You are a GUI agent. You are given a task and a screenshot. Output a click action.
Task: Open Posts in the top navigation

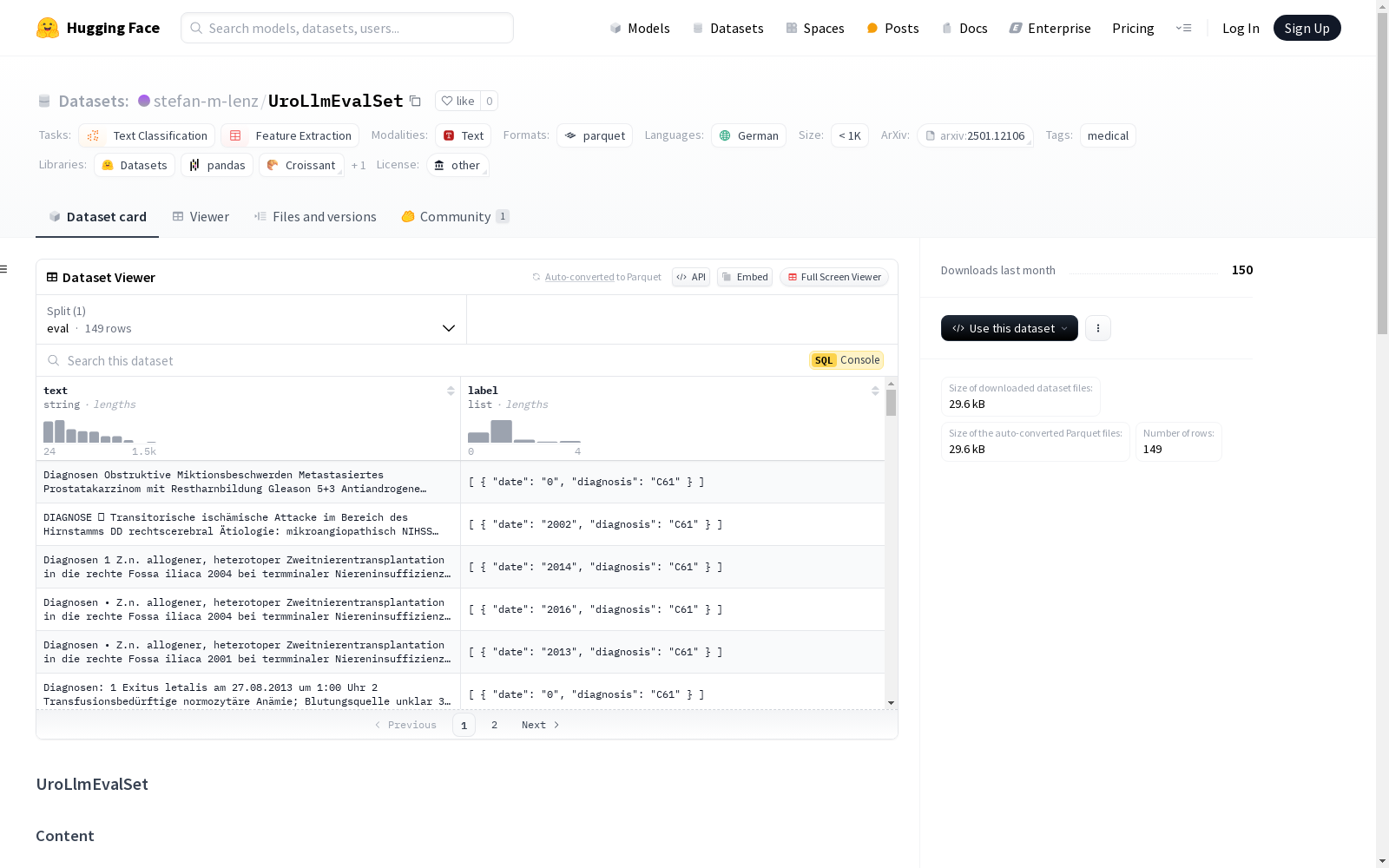(x=892, y=28)
